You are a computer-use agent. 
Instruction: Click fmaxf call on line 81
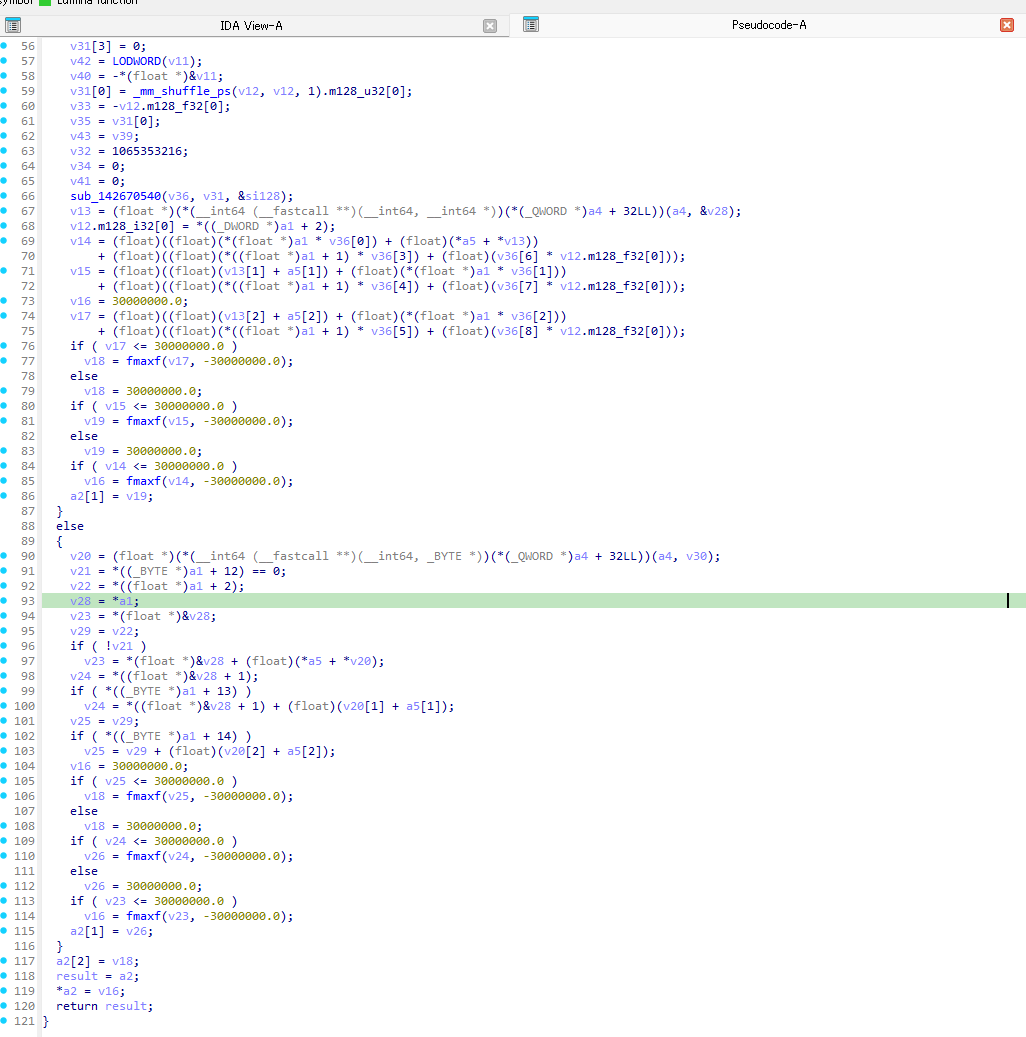[x=144, y=421]
